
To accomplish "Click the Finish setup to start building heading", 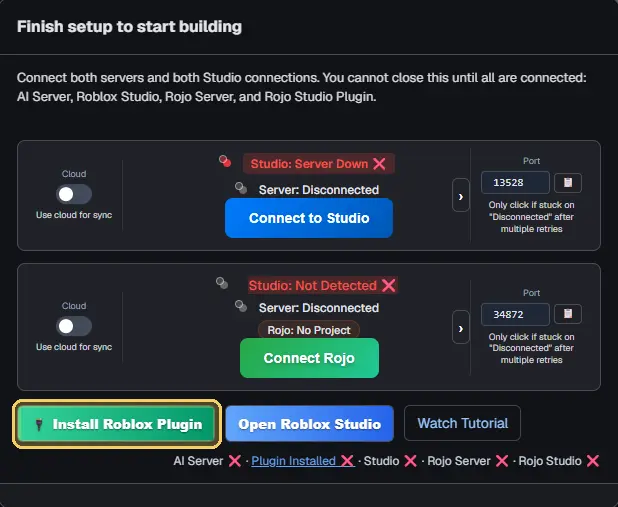I will (129, 27).
